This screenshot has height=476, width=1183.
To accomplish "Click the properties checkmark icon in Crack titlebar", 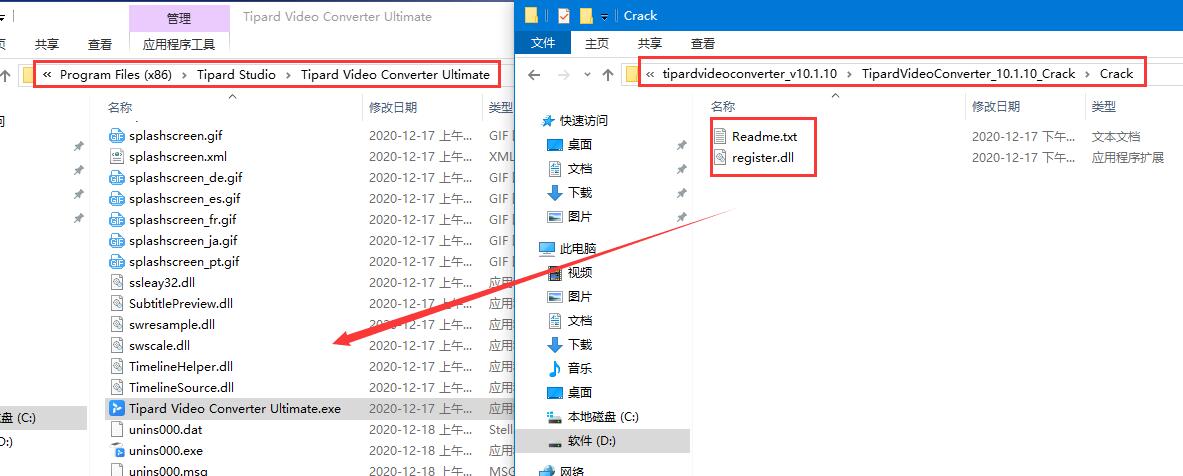I will pyautogui.click(x=564, y=15).
